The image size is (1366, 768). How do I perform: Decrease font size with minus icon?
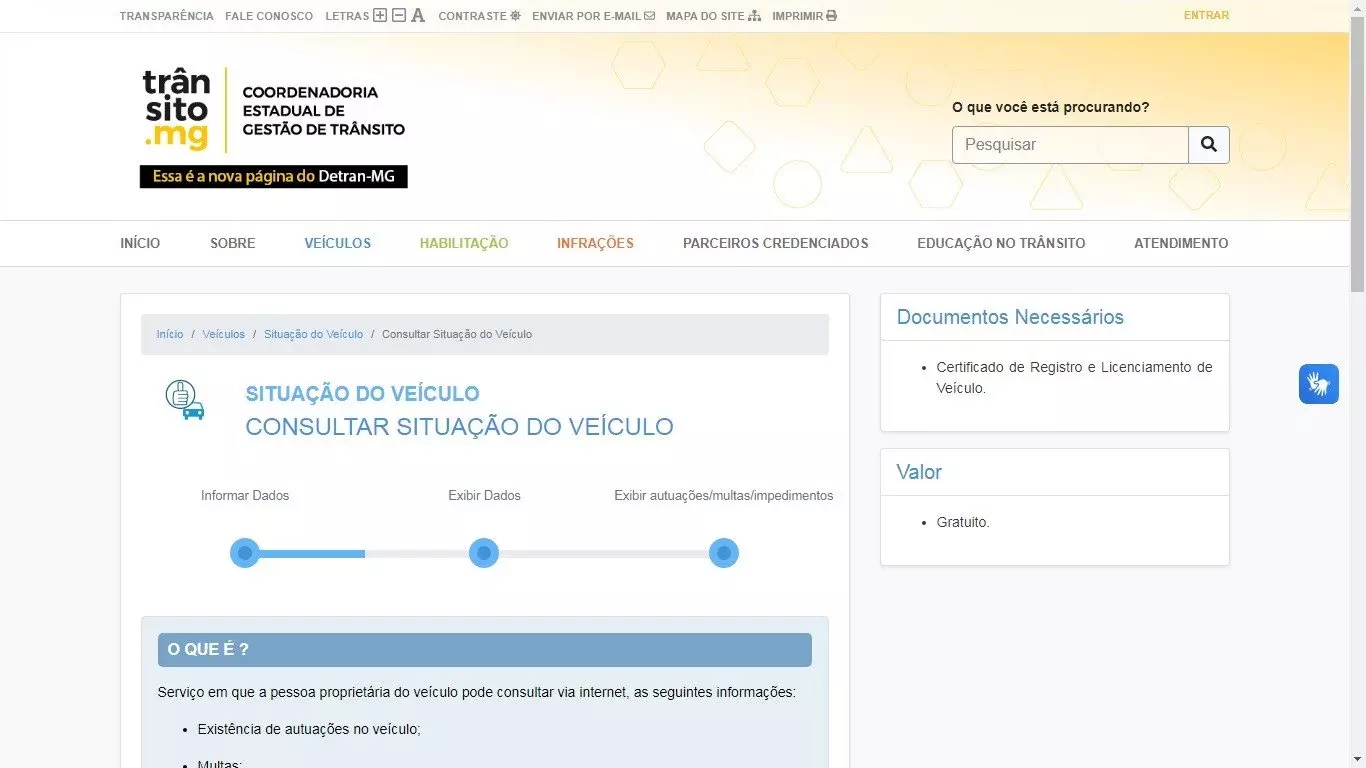(399, 16)
